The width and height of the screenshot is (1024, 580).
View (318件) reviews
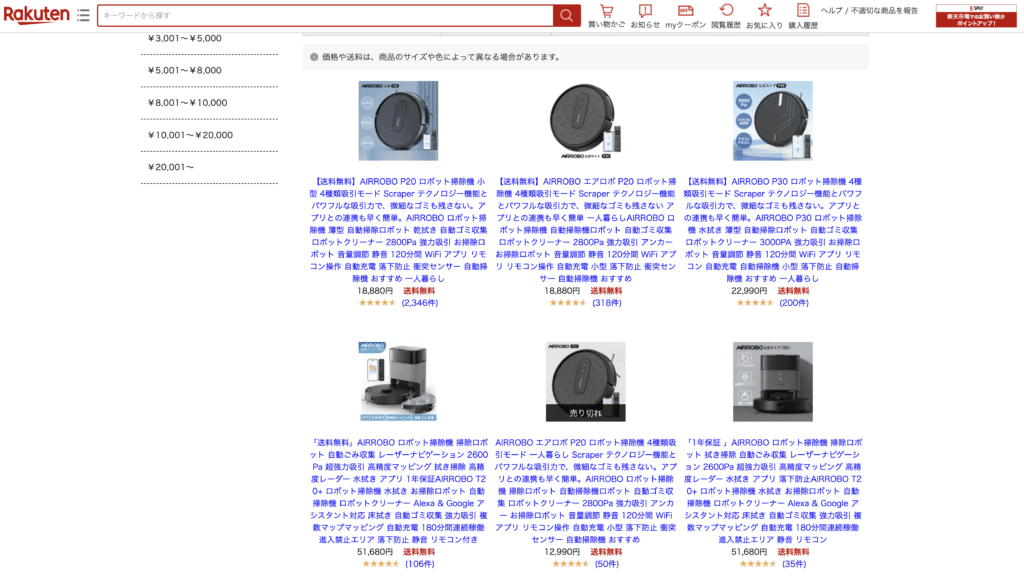607,303
